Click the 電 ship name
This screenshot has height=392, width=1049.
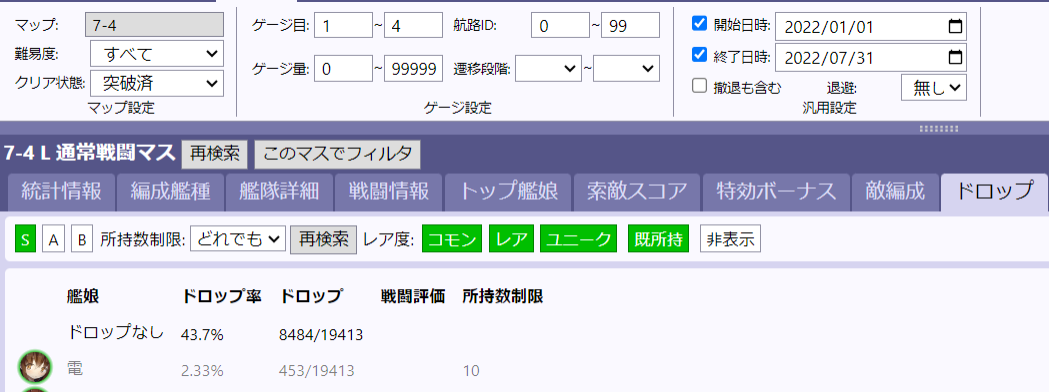[75, 369]
